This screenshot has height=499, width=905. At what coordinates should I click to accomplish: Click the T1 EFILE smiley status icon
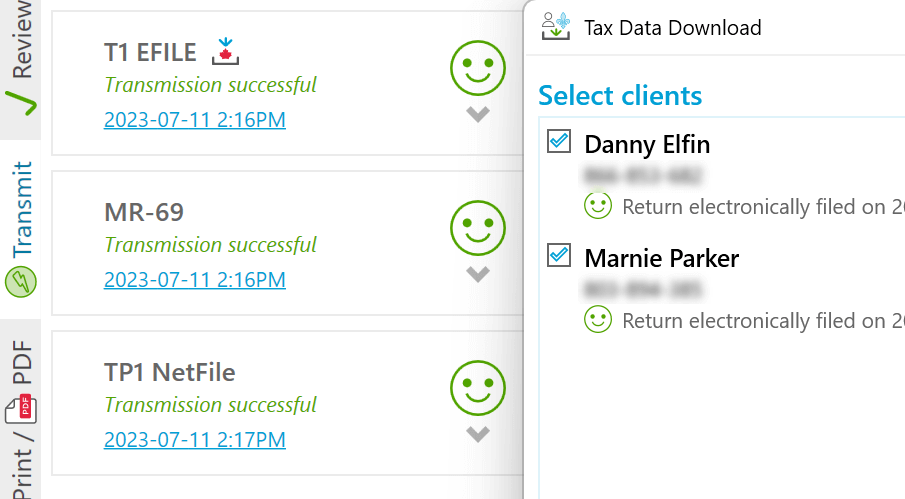478,68
